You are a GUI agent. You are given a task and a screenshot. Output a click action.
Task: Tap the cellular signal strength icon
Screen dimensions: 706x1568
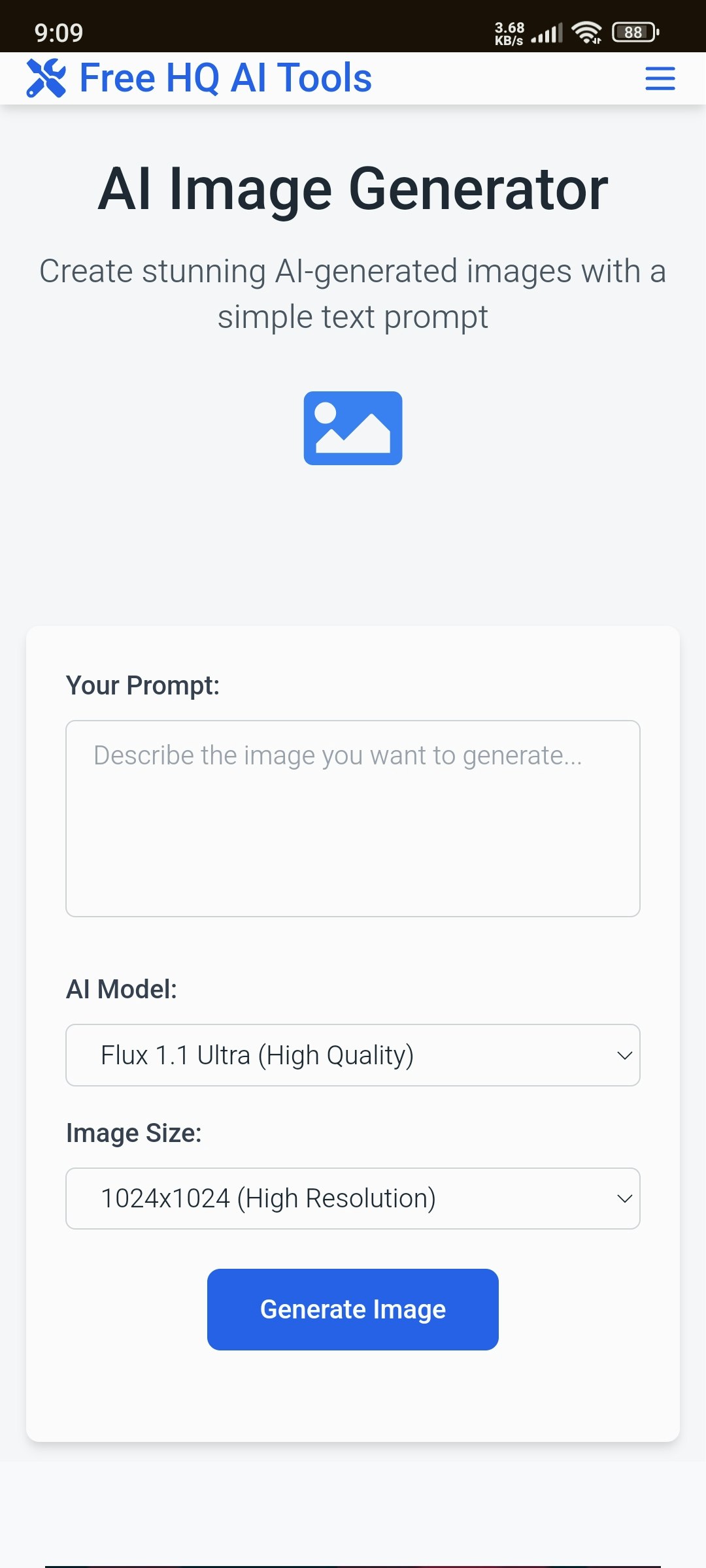coord(546,33)
